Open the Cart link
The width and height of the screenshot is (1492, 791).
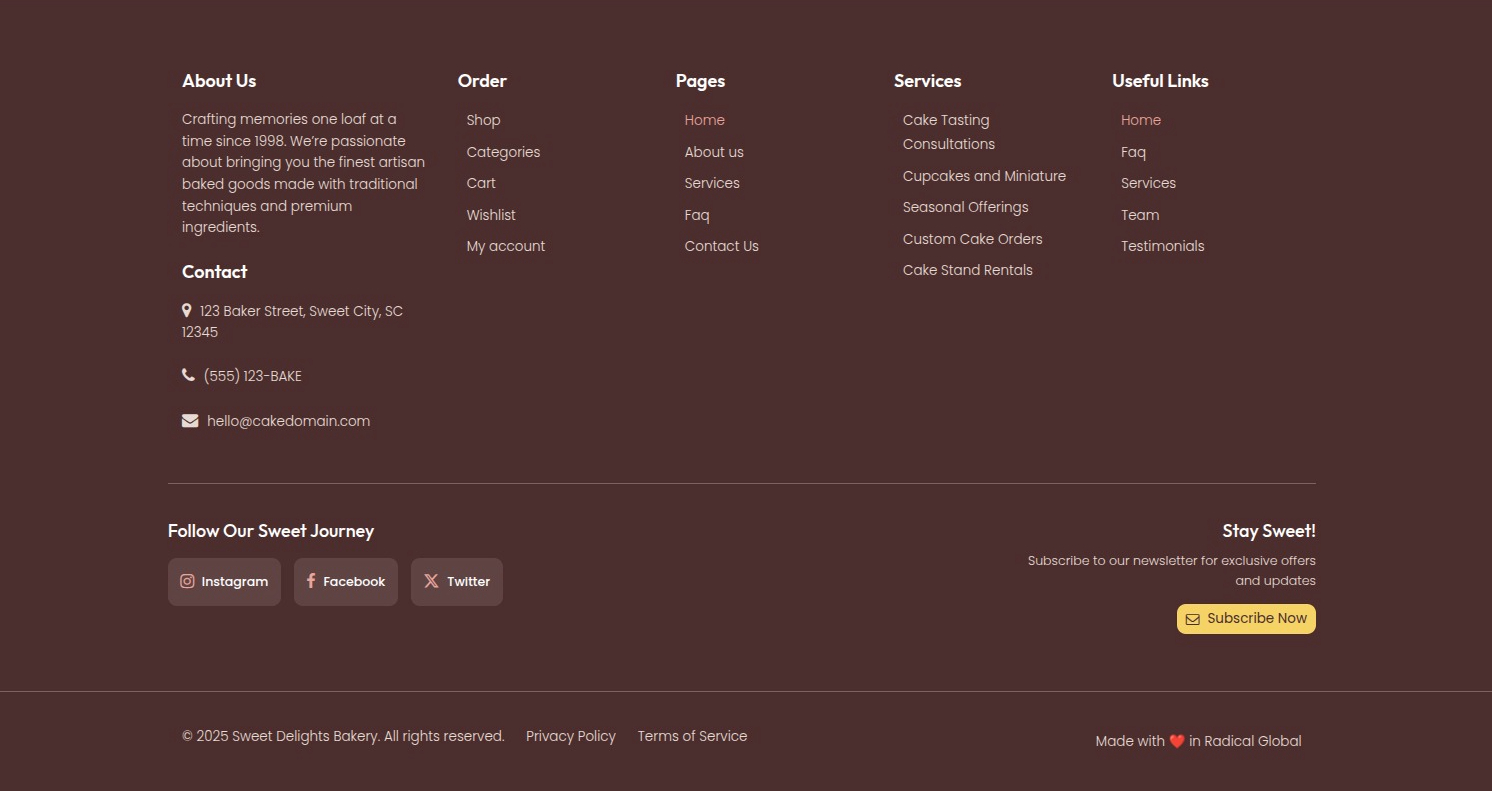click(481, 183)
